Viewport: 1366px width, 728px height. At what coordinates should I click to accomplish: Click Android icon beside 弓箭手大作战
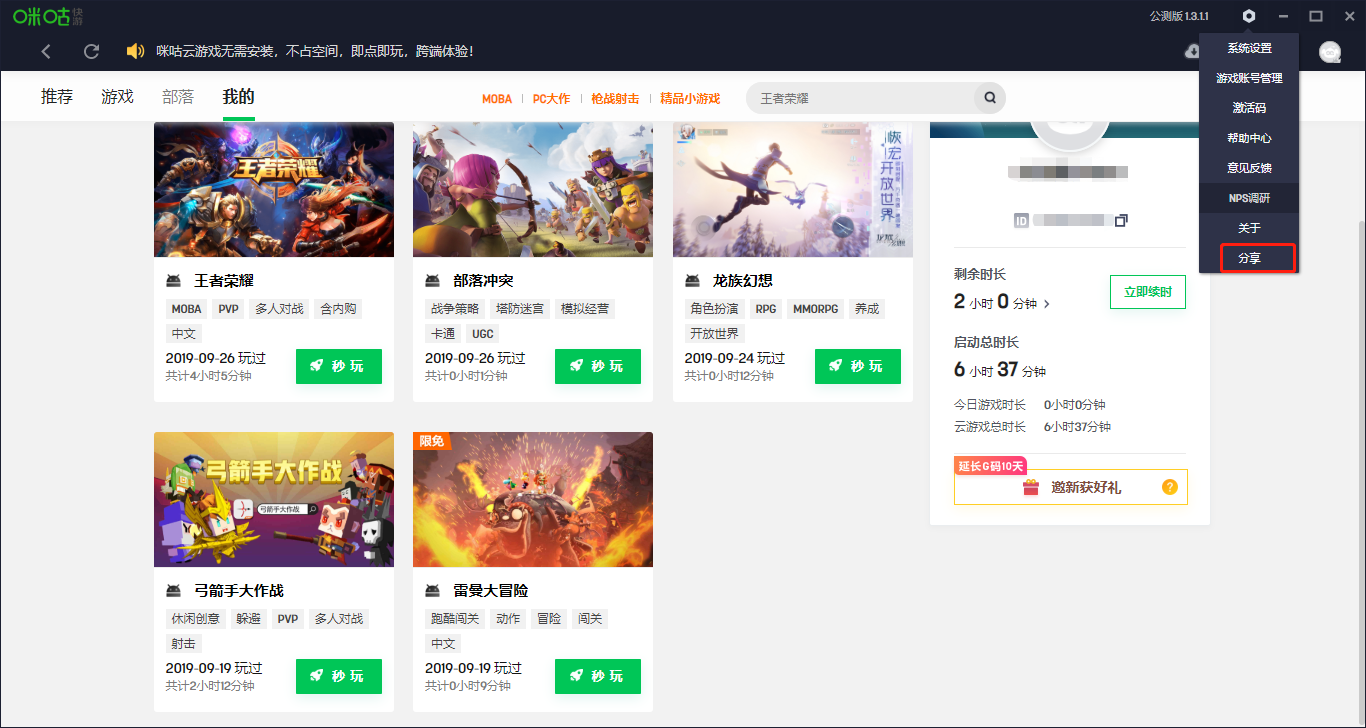click(x=174, y=591)
